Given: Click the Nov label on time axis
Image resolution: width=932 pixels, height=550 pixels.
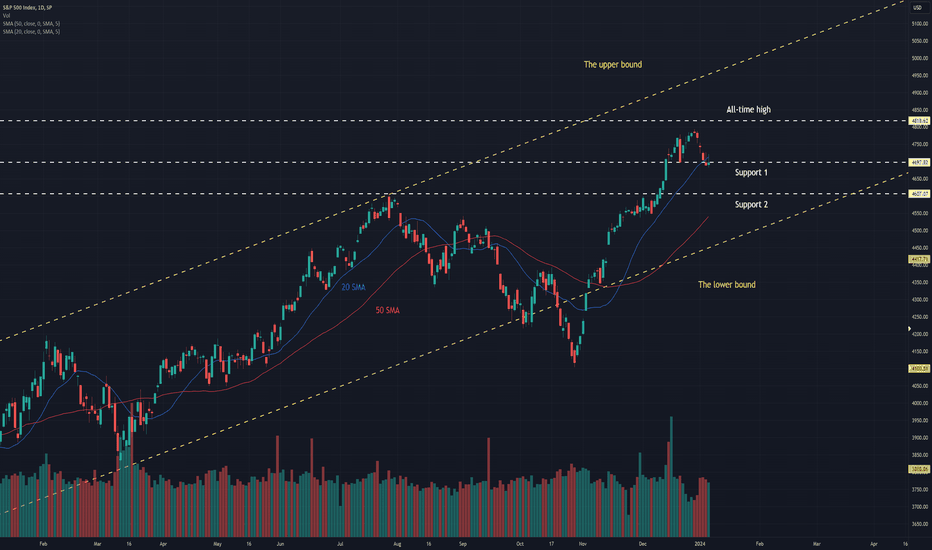Looking at the screenshot, I should [x=582, y=543].
